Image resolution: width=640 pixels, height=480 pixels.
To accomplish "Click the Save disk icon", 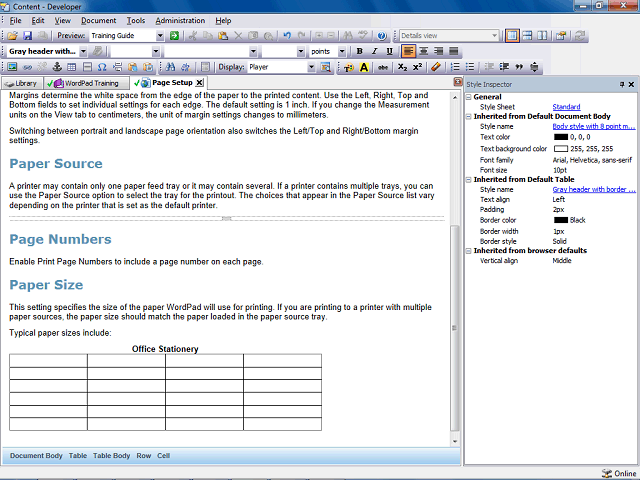I will pyautogui.click(x=27, y=36).
